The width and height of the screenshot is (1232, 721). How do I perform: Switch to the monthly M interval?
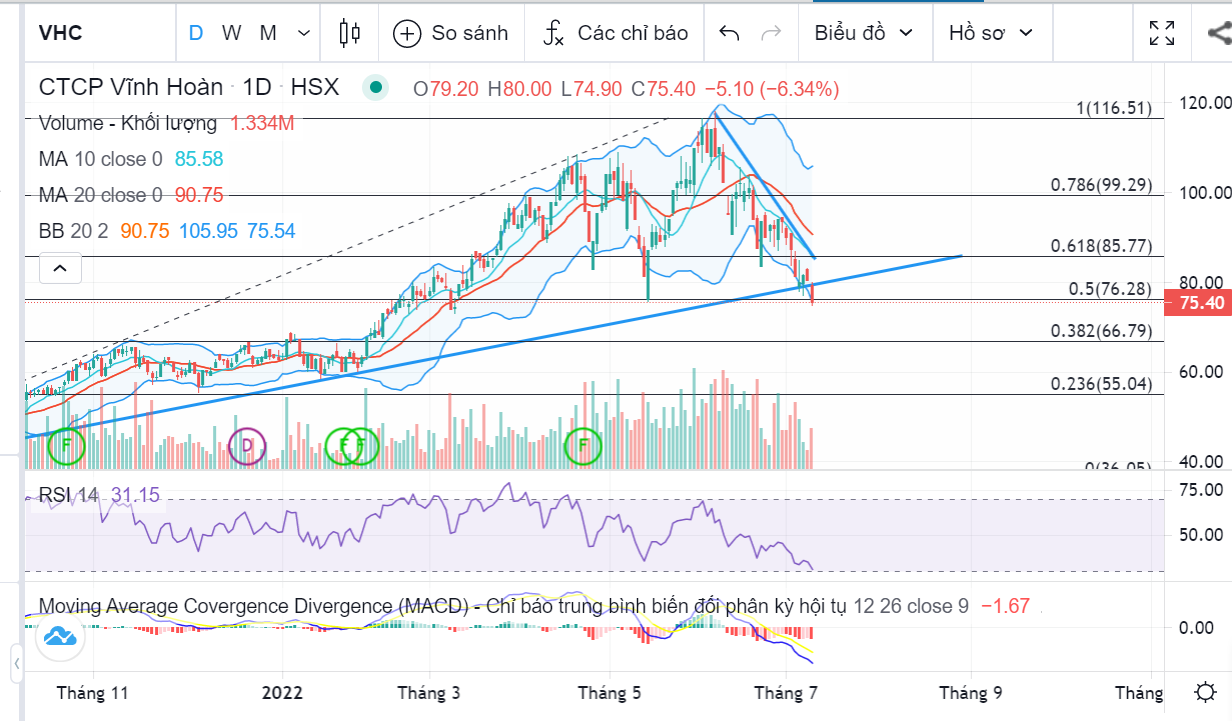(x=268, y=33)
